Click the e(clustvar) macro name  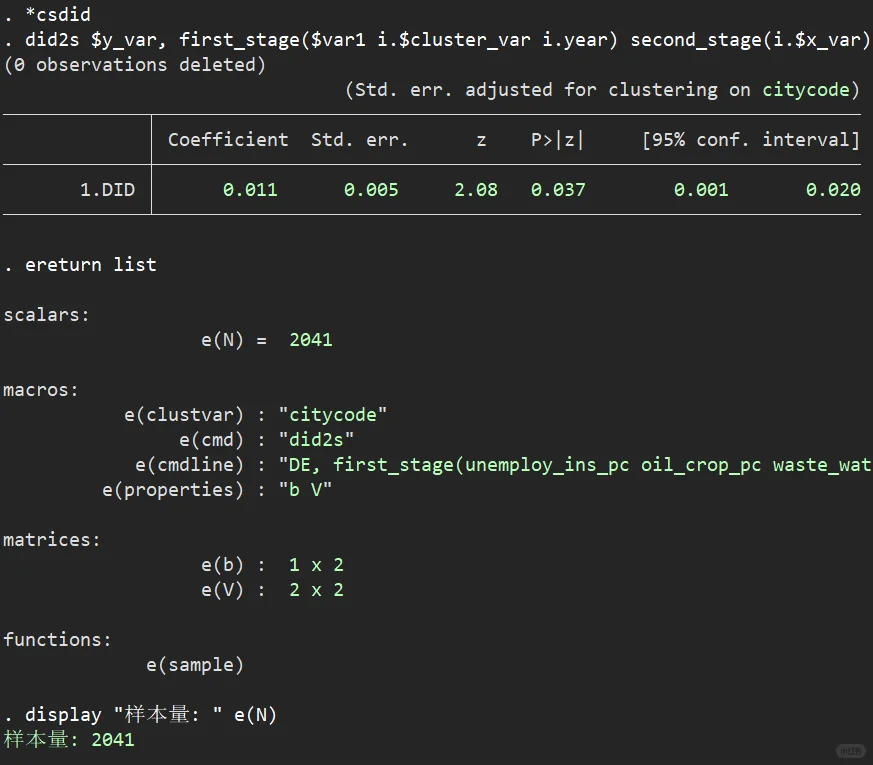point(184,415)
